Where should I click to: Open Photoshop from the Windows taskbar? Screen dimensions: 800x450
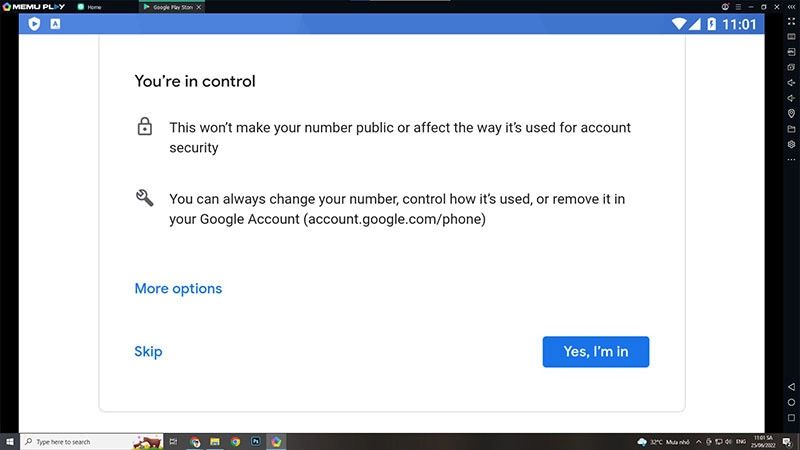[x=255, y=441]
